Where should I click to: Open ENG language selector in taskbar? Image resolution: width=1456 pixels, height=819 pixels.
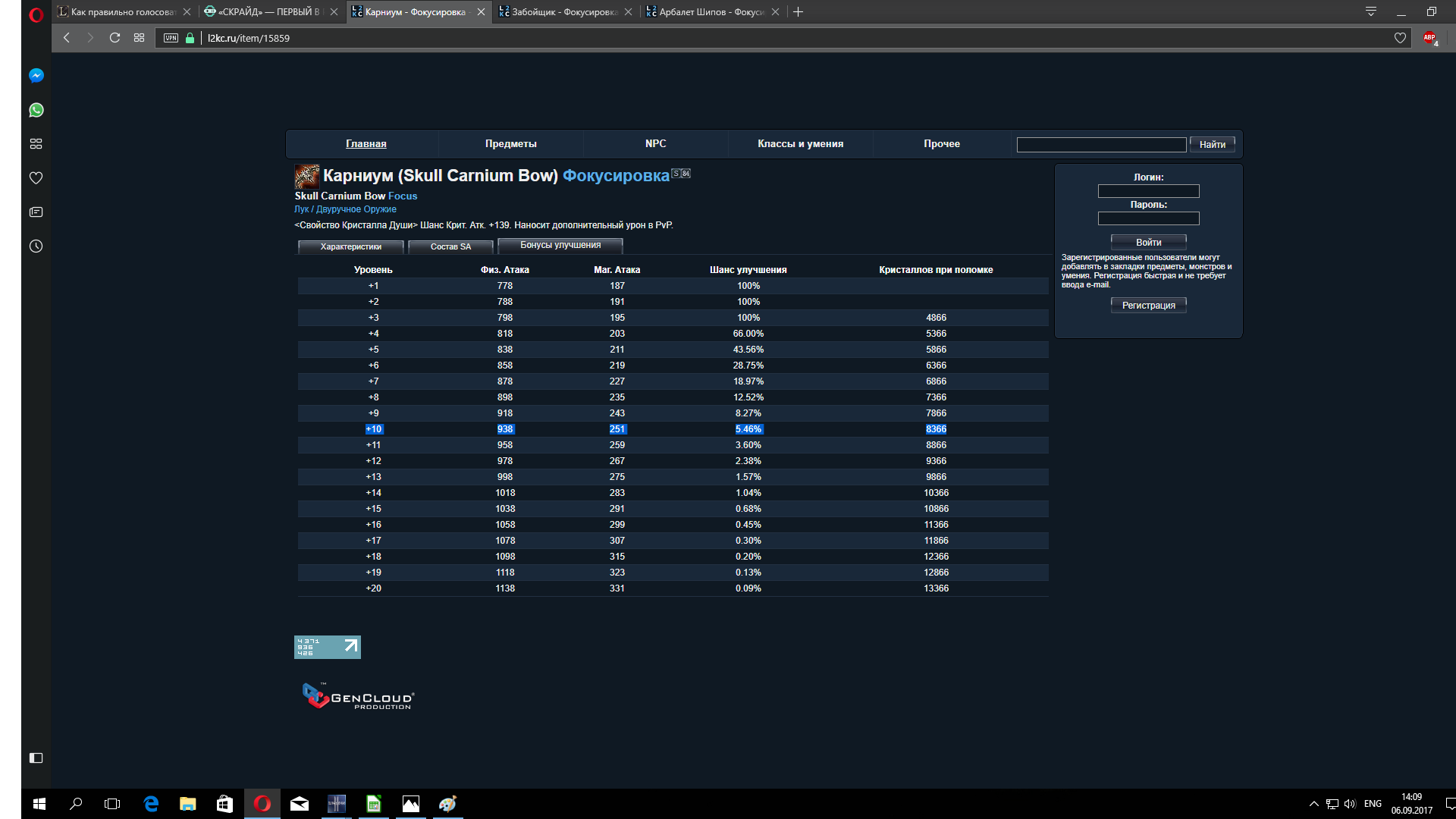1373,804
